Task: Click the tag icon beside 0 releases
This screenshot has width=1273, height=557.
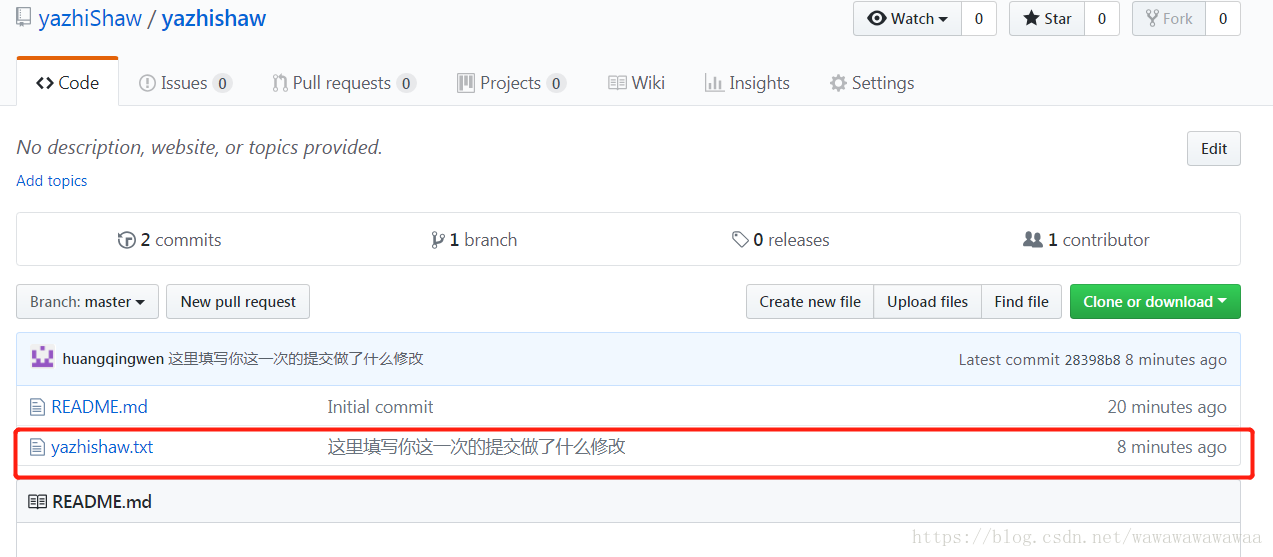Action: coord(740,240)
